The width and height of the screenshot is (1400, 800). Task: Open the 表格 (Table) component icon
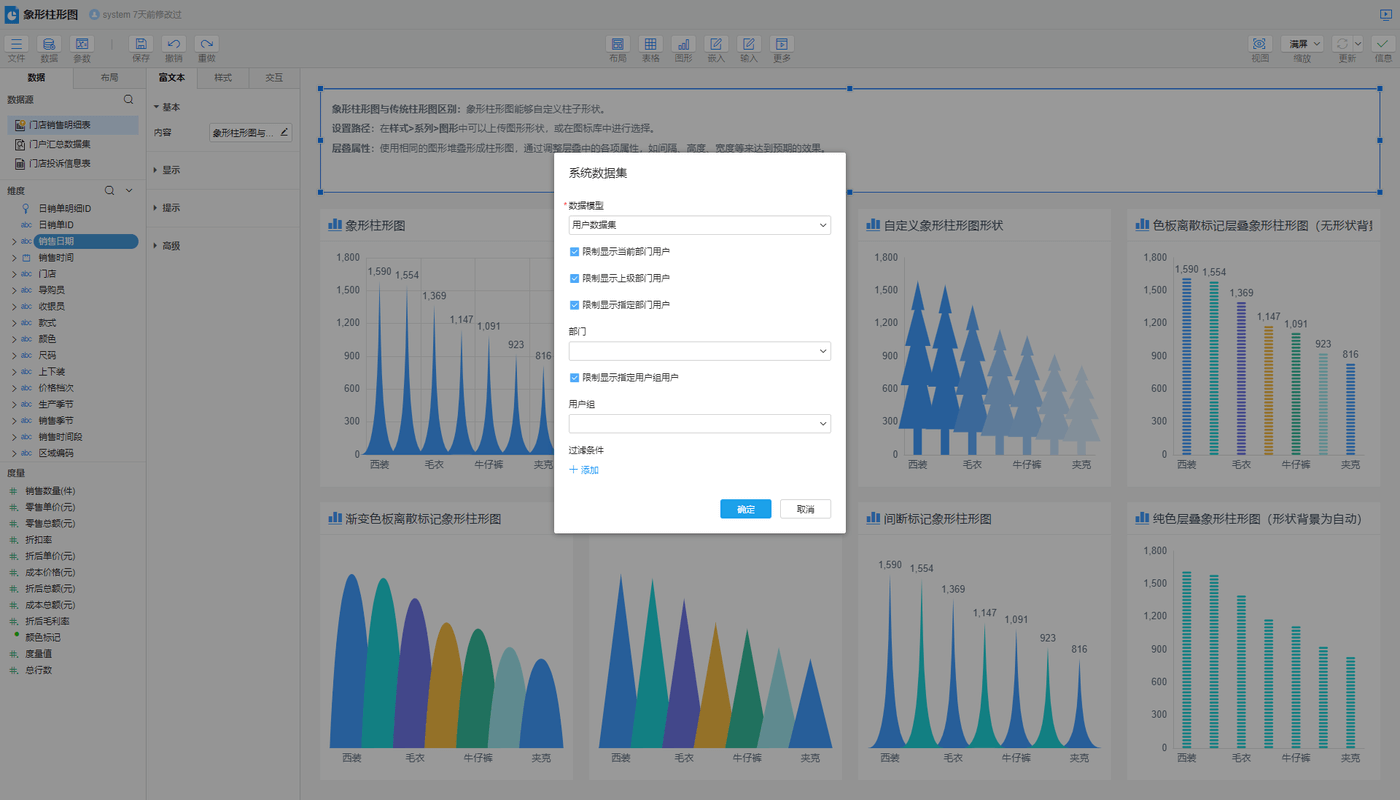650,45
